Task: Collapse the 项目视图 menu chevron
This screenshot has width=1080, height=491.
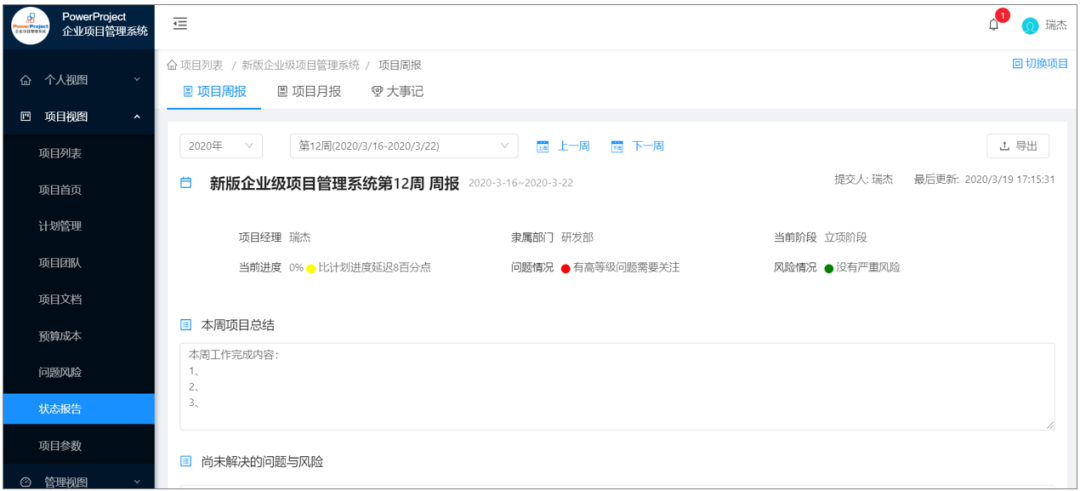Action: click(x=136, y=116)
